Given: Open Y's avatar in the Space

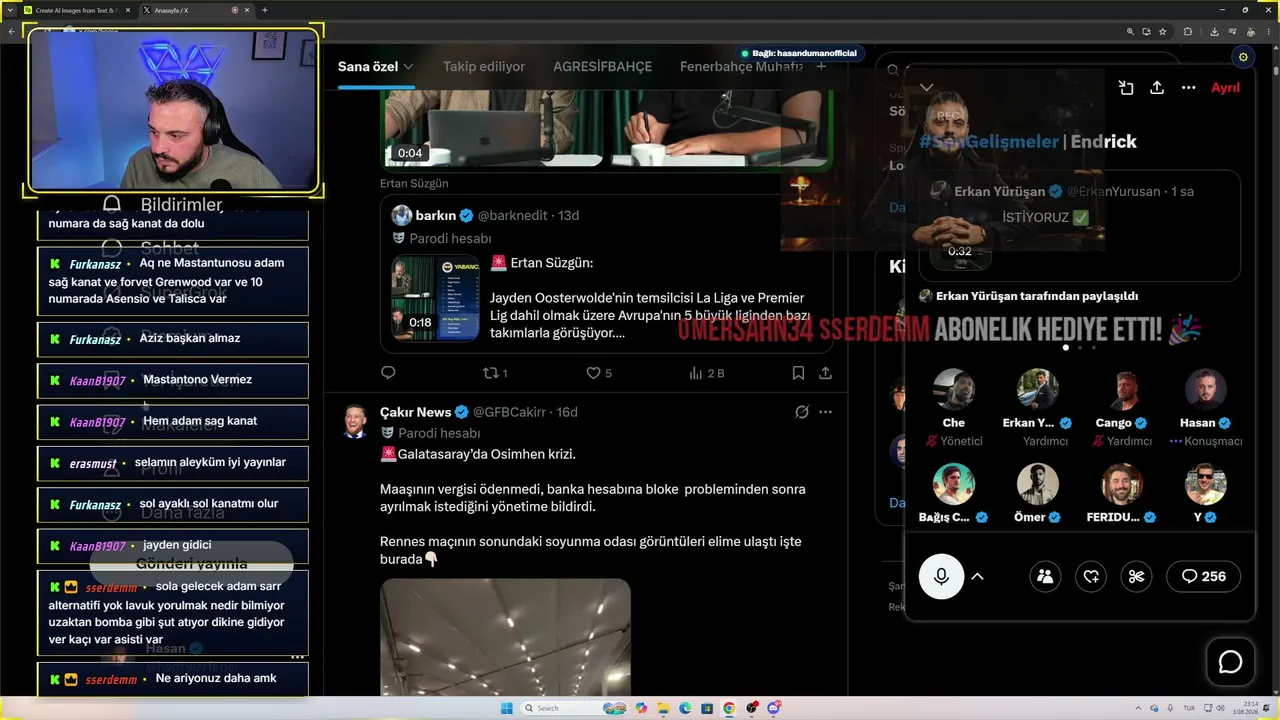Looking at the screenshot, I should [1206, 484].
